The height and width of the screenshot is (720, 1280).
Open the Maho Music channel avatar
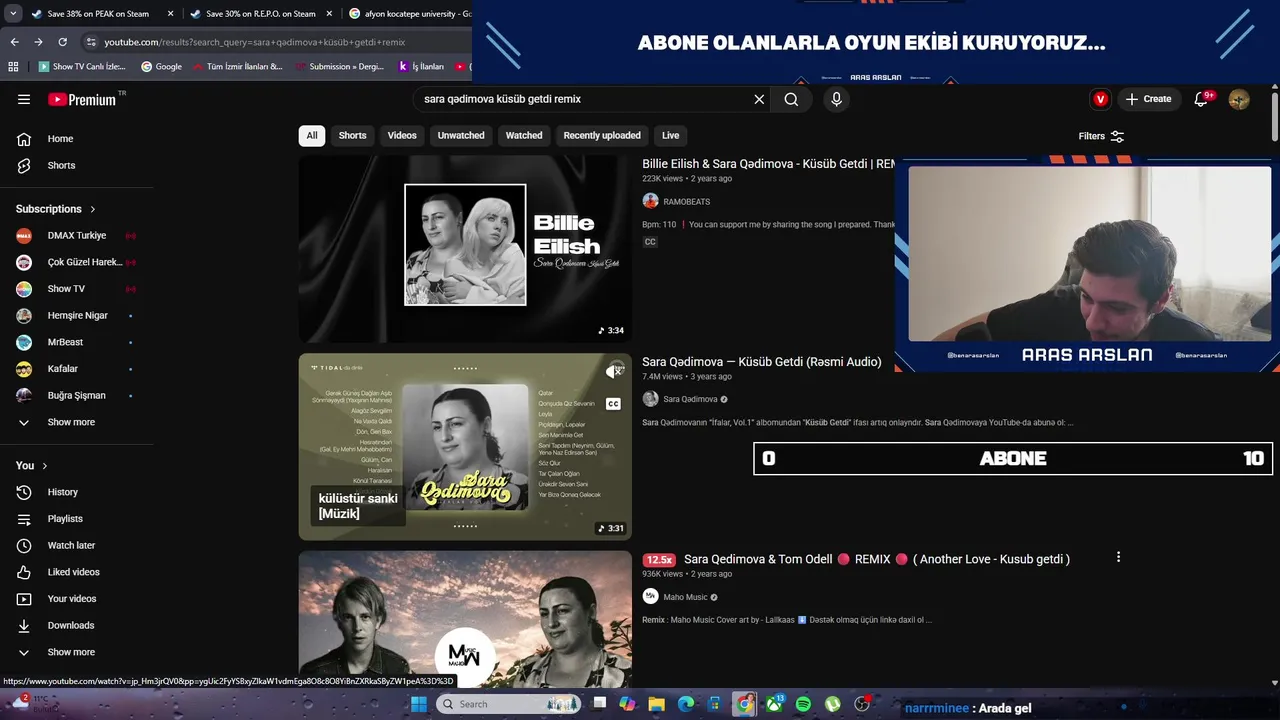pos(650,597)
